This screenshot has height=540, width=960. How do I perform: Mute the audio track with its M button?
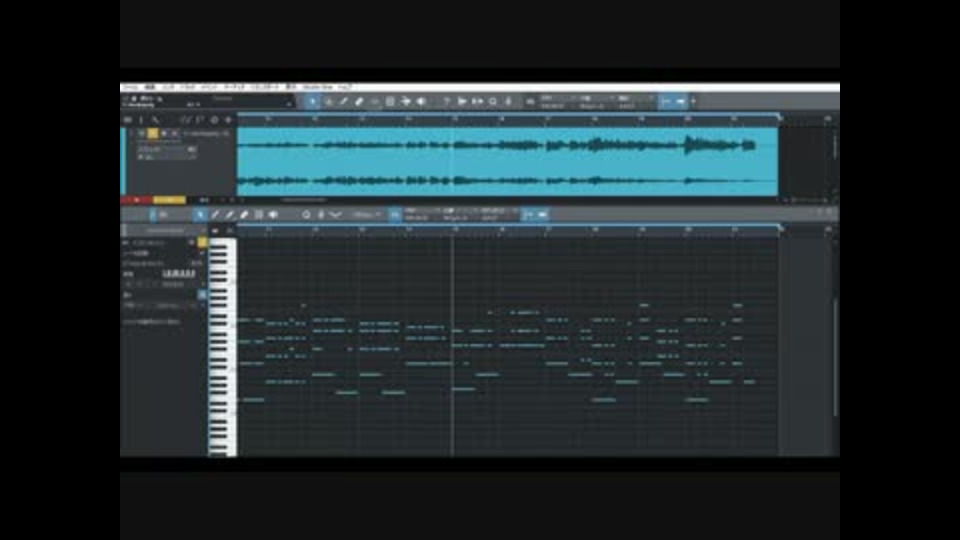(141, 133)
